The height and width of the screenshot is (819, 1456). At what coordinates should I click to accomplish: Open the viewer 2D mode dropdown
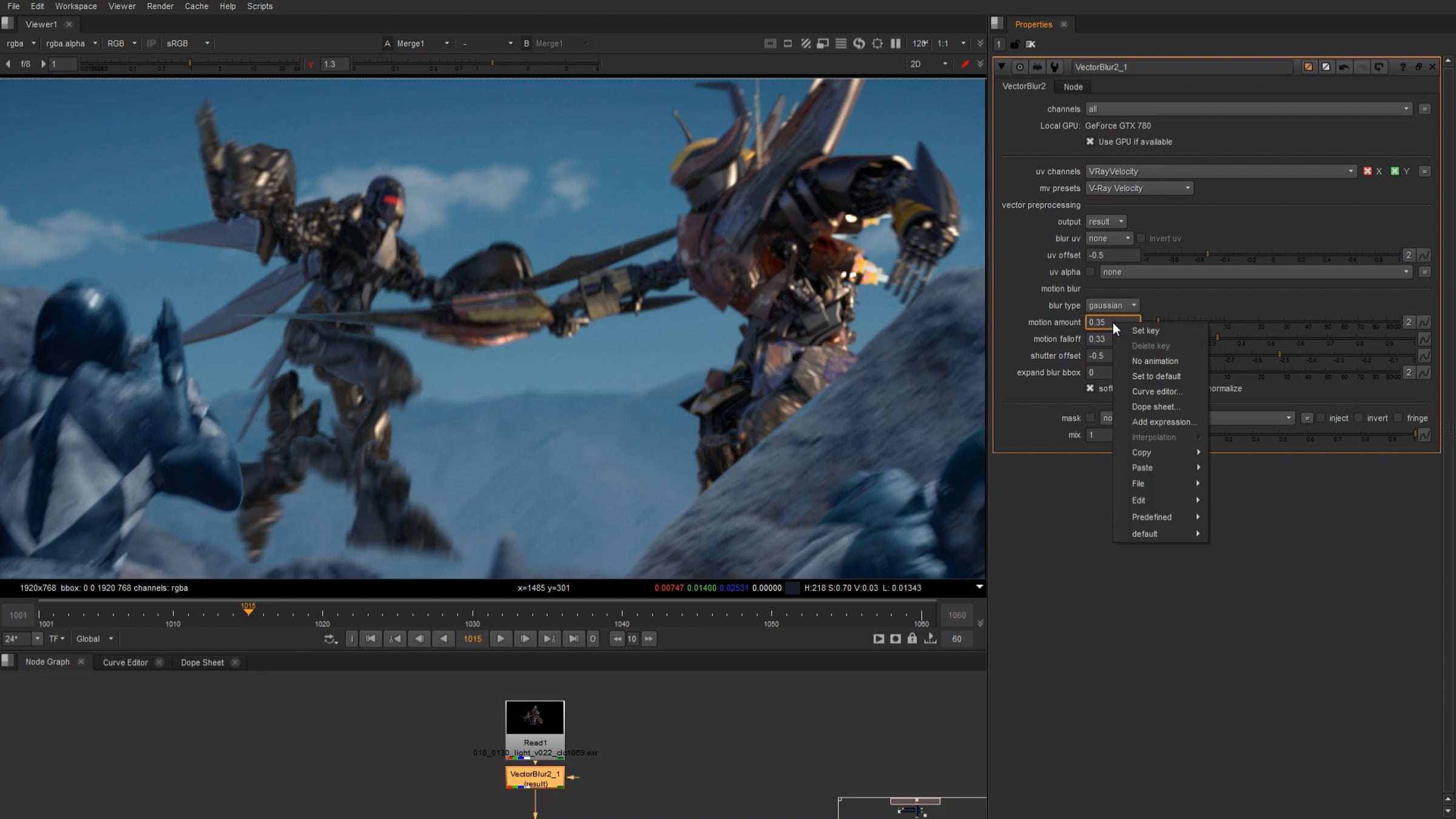(x=929, y=64)
